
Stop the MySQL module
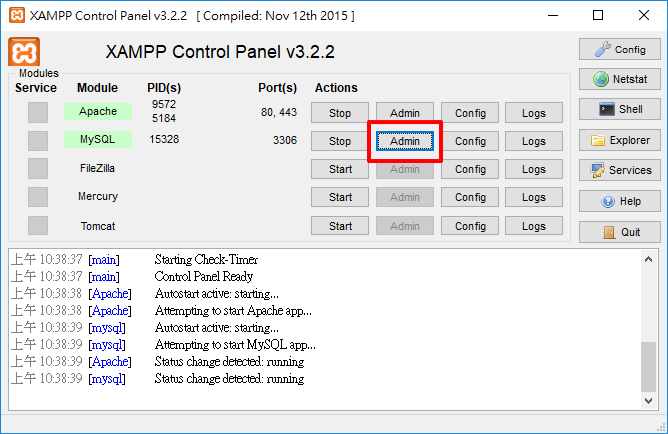340,141
